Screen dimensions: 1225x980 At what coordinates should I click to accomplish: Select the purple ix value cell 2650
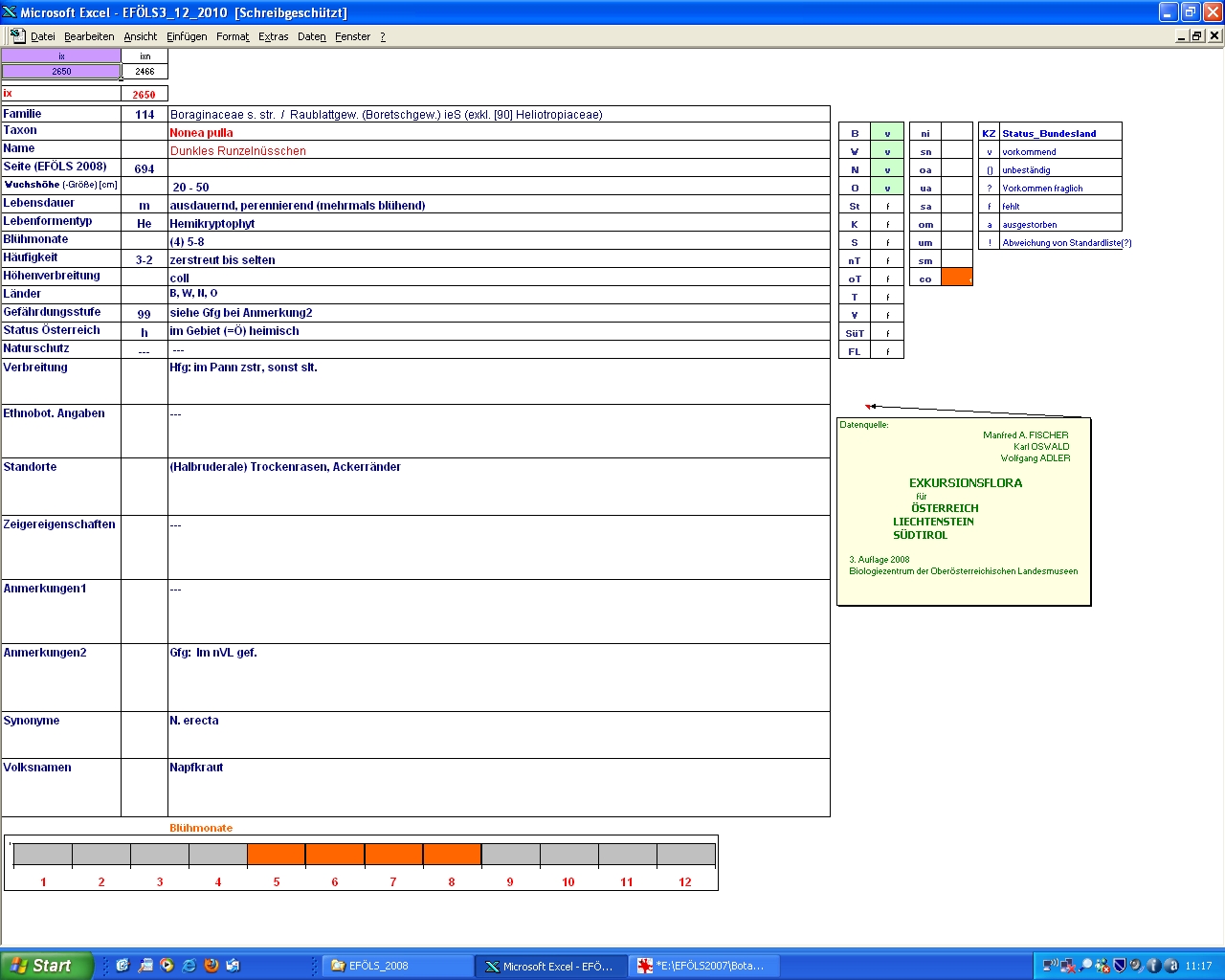(x=61, y=71)
